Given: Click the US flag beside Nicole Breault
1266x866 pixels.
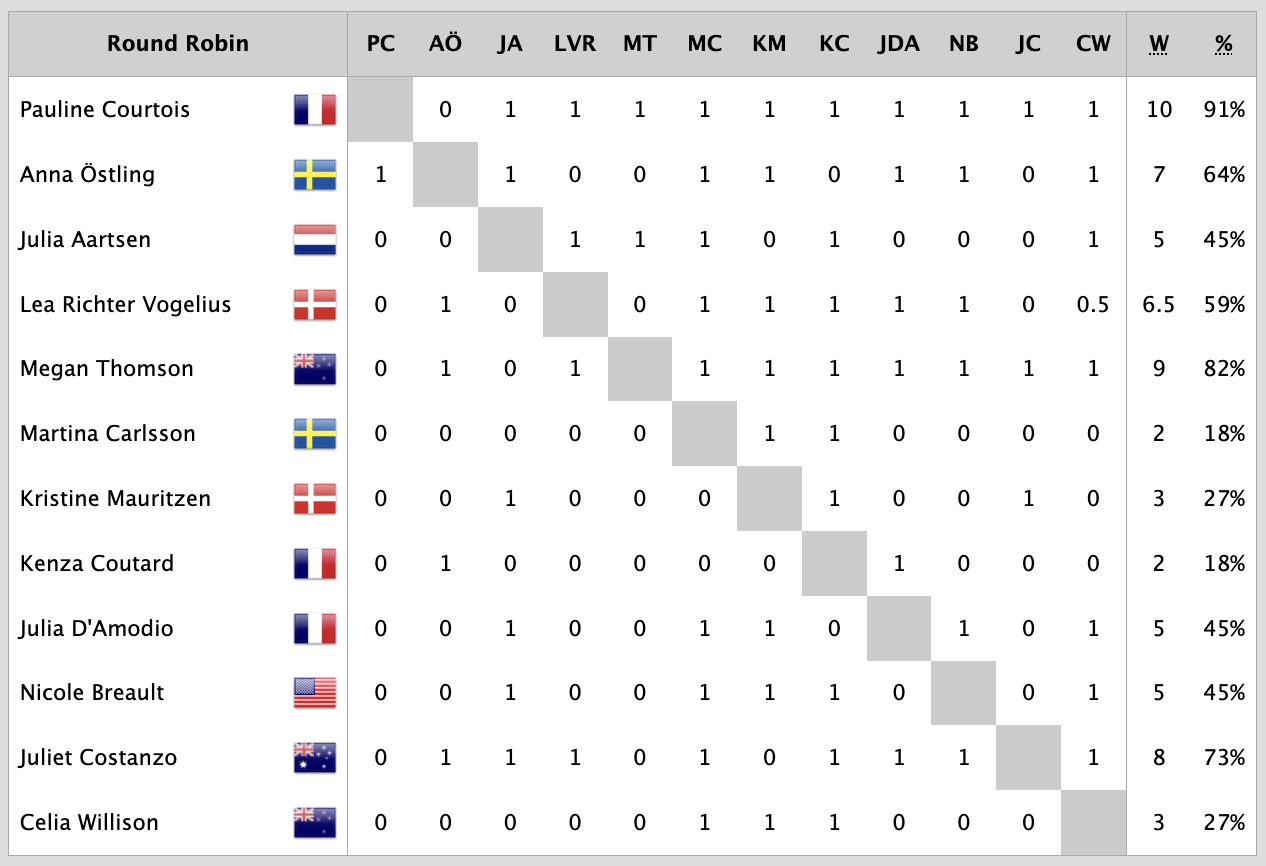Looking at the screenshot, I should 315,693.
